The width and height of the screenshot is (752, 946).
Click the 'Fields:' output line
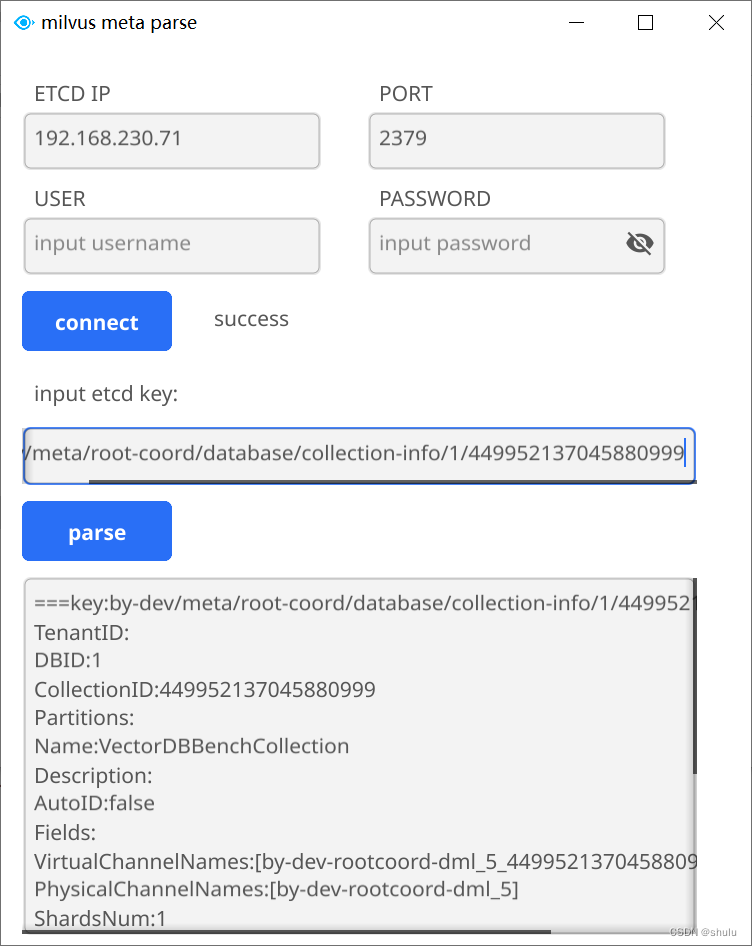point(65,833)
